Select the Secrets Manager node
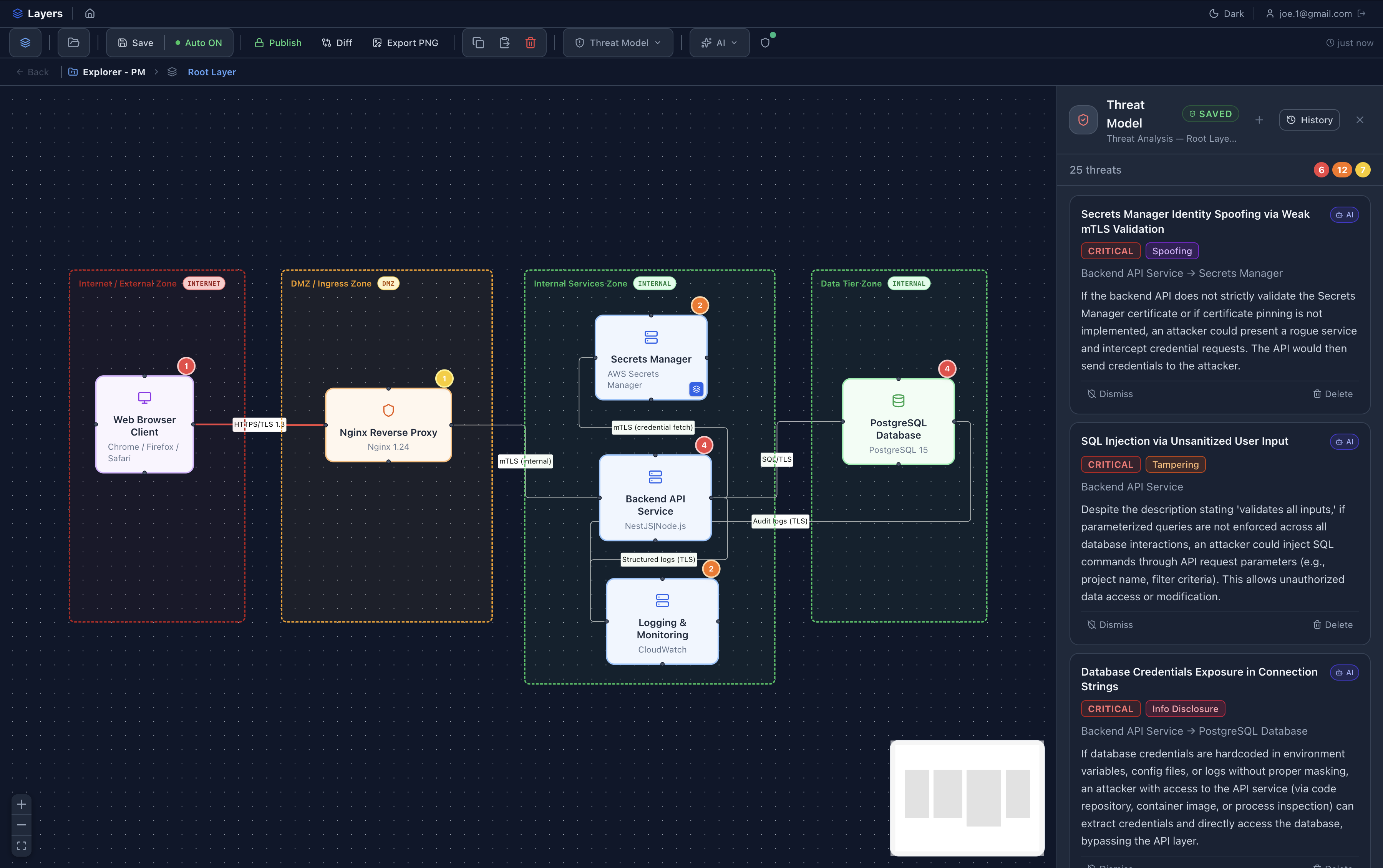The image size is (1383, 868). point(650,357)
